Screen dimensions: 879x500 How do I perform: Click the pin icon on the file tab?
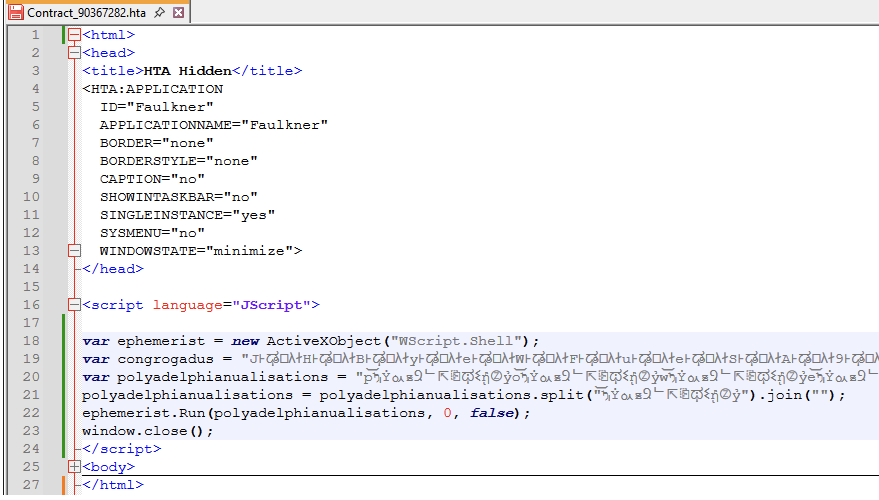click(x=160, y=12)
